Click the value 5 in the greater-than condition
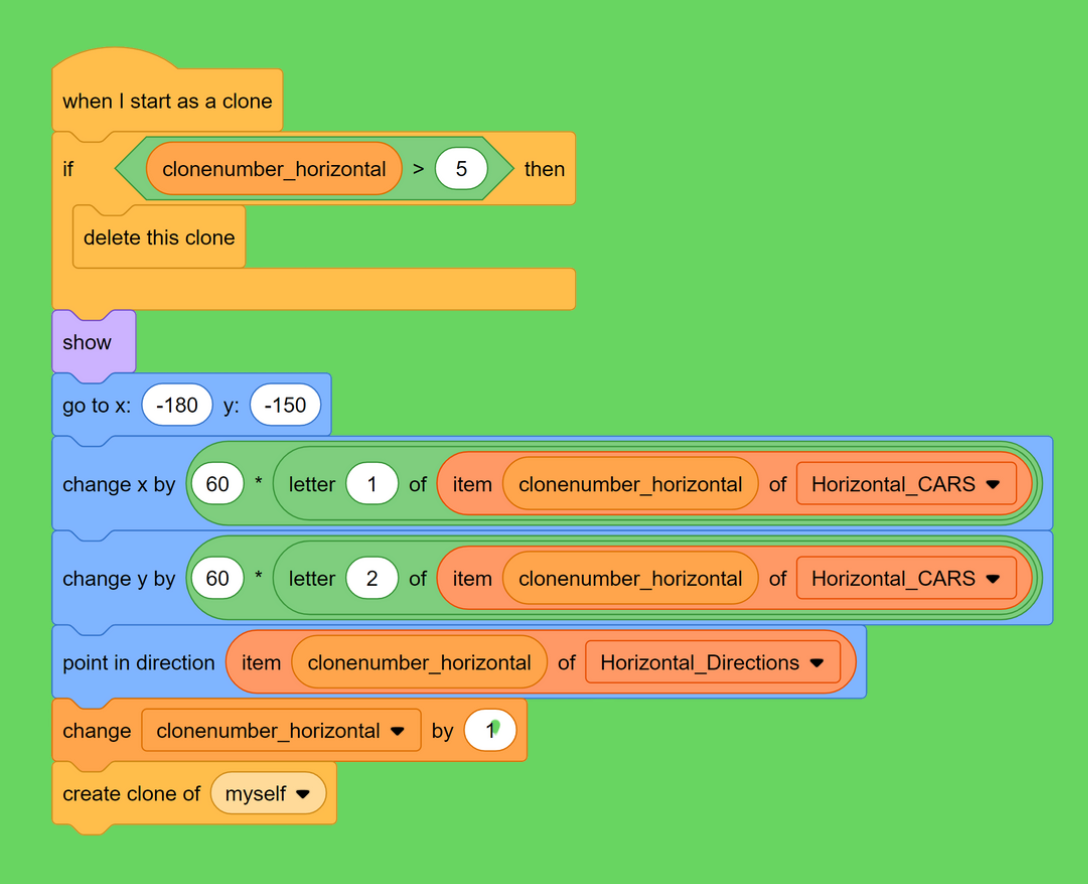The width and height of the screenshot is (1088, 884). 461,169
